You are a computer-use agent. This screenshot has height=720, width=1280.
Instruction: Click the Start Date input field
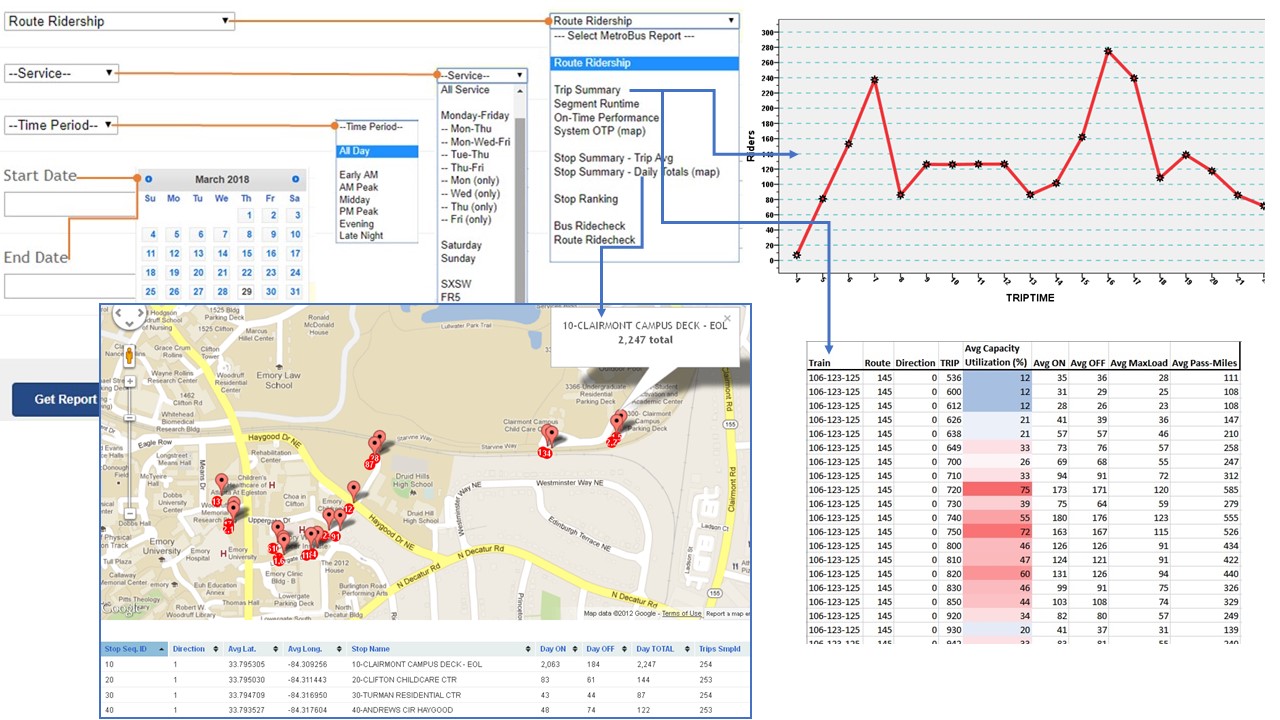(70, 205)
